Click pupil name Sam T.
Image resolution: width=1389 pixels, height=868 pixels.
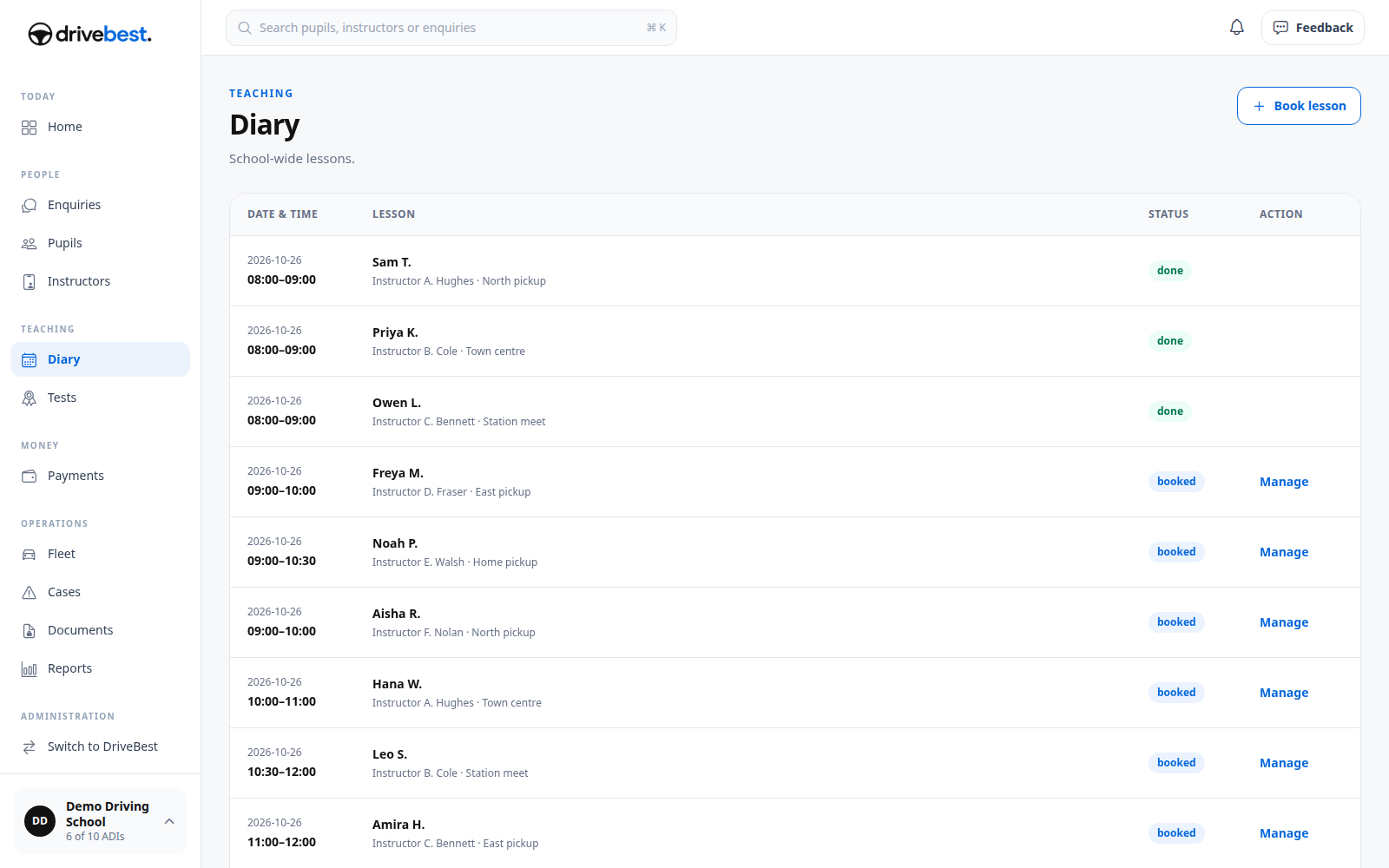tap(392, 262)
